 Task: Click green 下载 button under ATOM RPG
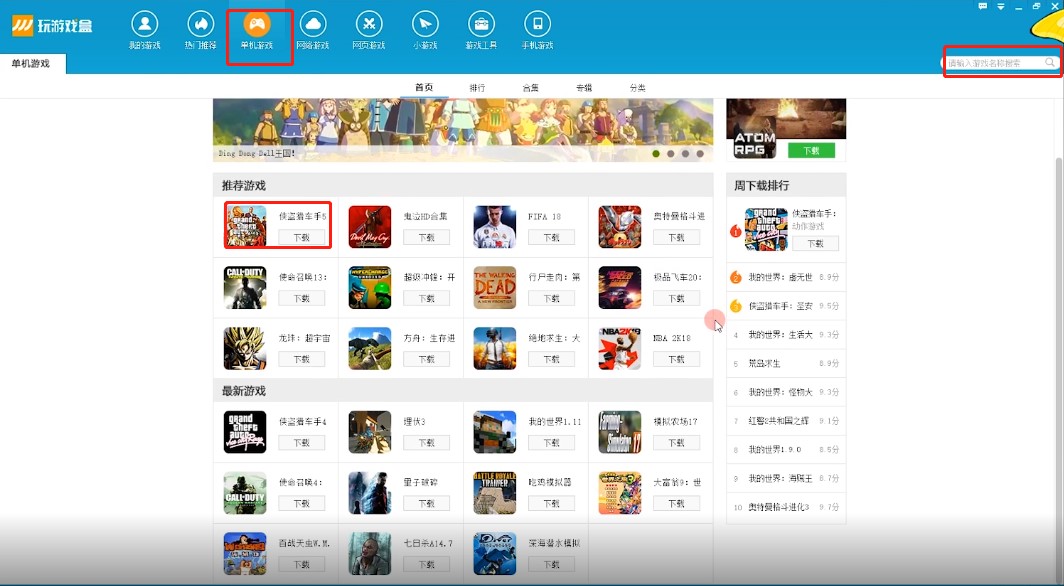[x=811, y=150]
